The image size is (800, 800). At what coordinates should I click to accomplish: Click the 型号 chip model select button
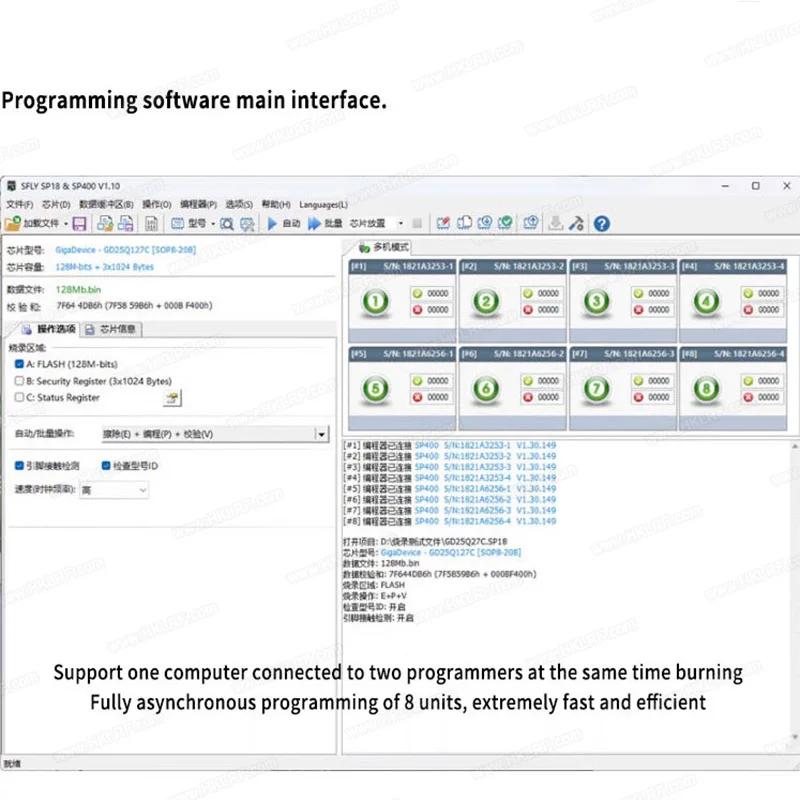point(189,223)
